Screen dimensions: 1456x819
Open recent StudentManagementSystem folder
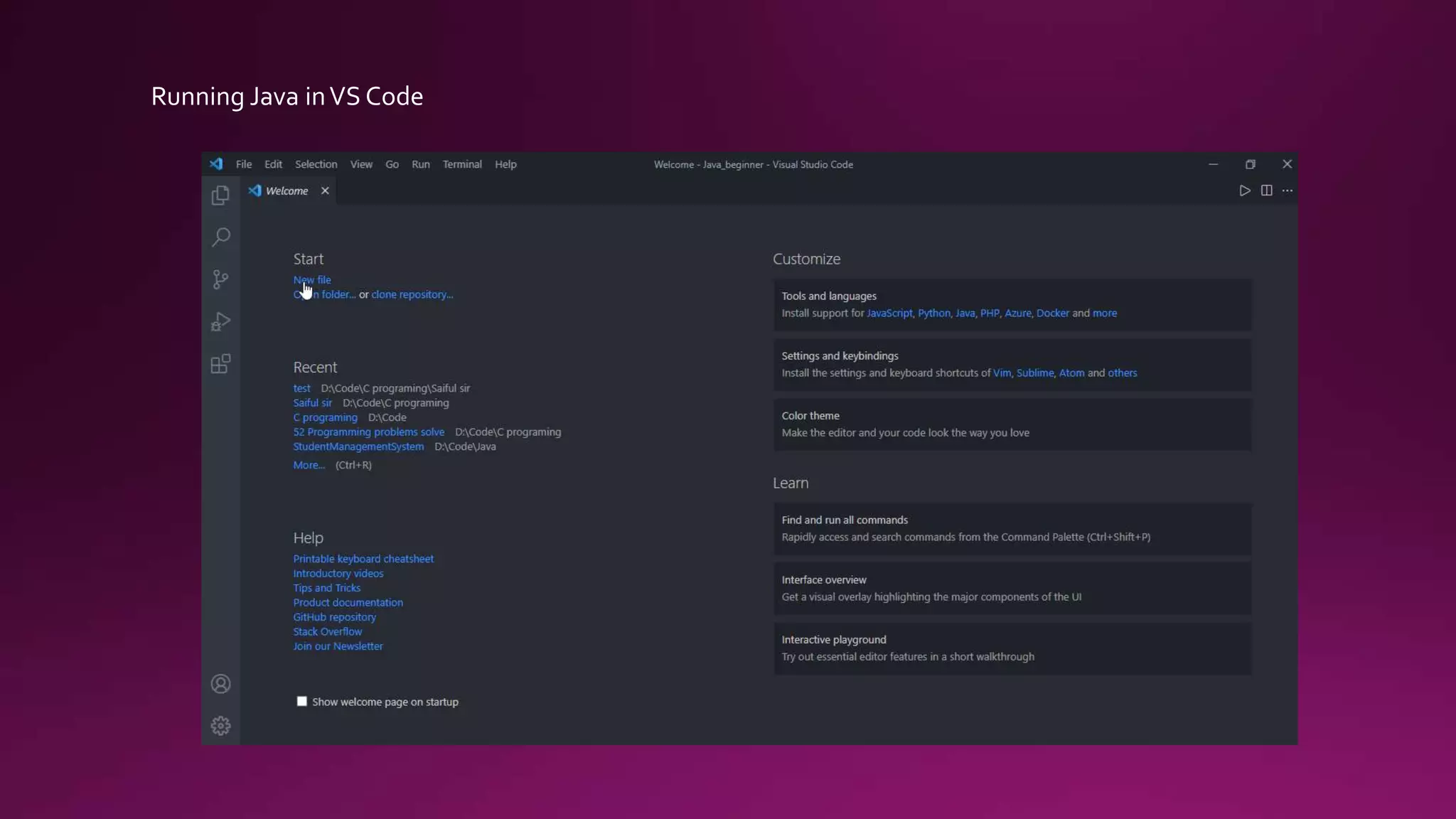[x=358, y=446]
